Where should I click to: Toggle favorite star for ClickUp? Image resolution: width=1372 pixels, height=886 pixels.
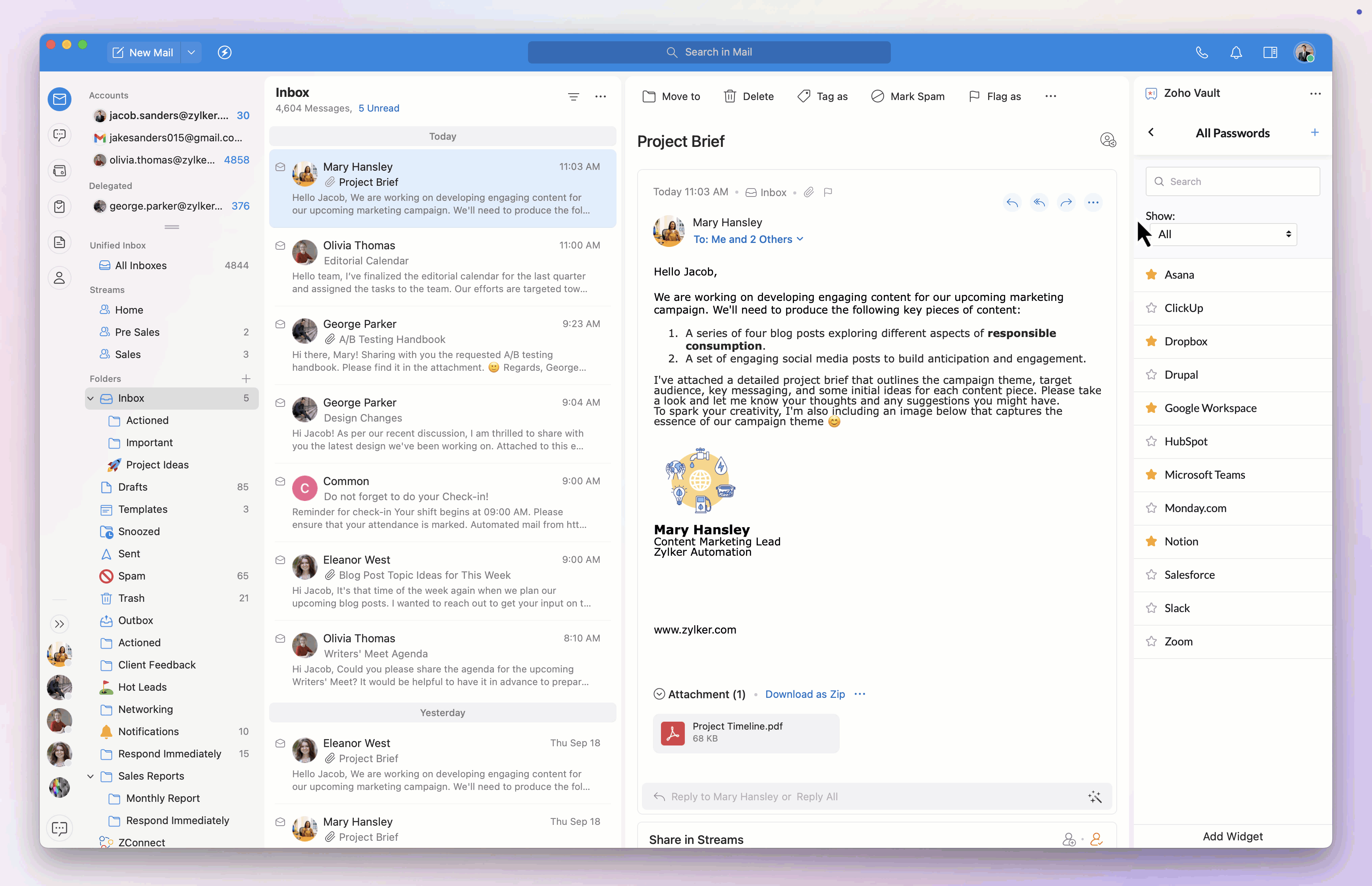(x=1151, y=308)
